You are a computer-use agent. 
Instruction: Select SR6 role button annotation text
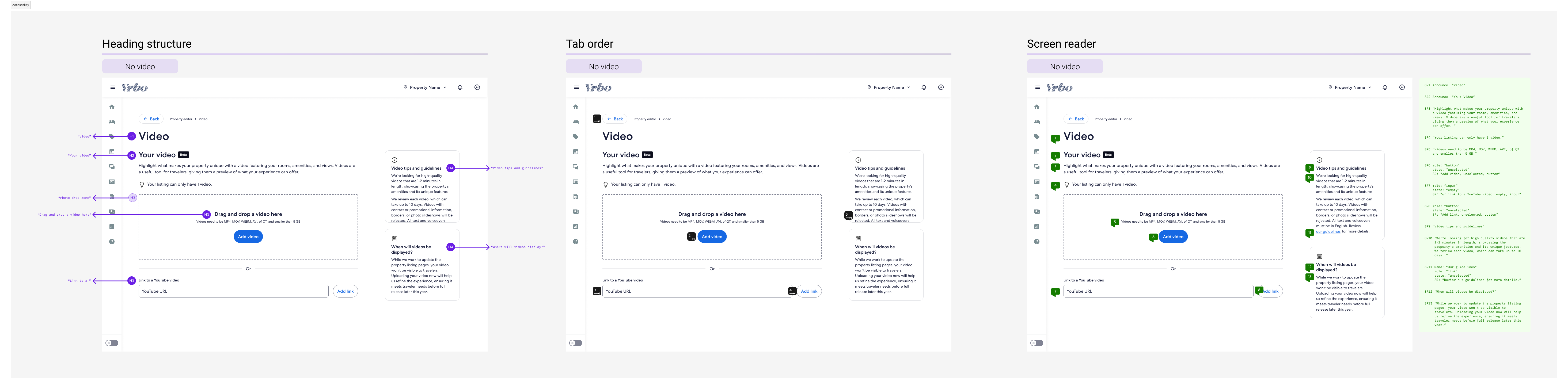(1461, 170)
